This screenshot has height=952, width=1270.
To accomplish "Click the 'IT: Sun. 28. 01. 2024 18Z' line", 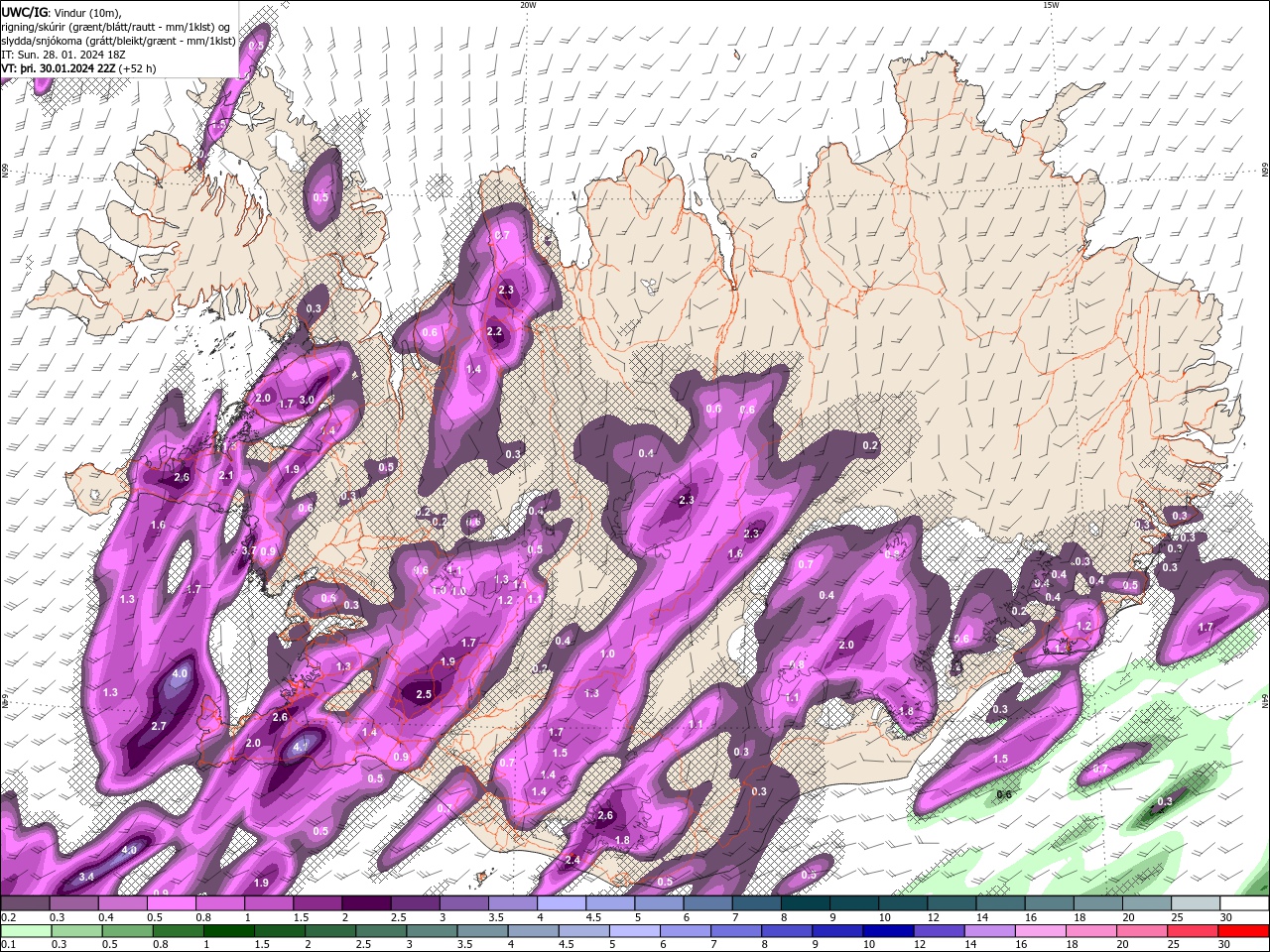I will coord(64,55).
